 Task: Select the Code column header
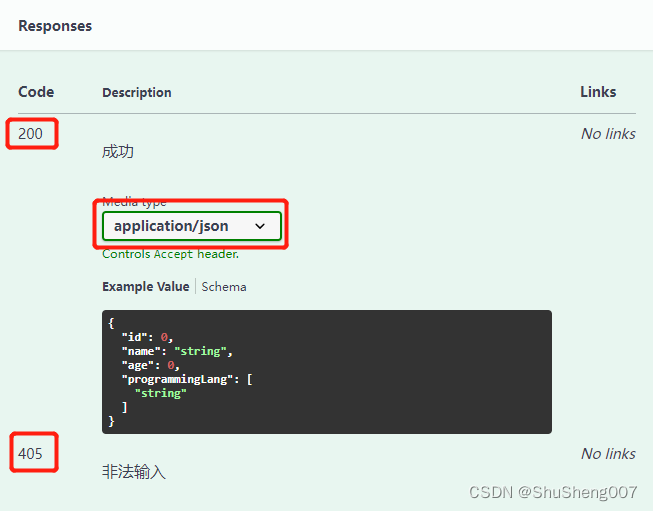[x=36, y=92]
